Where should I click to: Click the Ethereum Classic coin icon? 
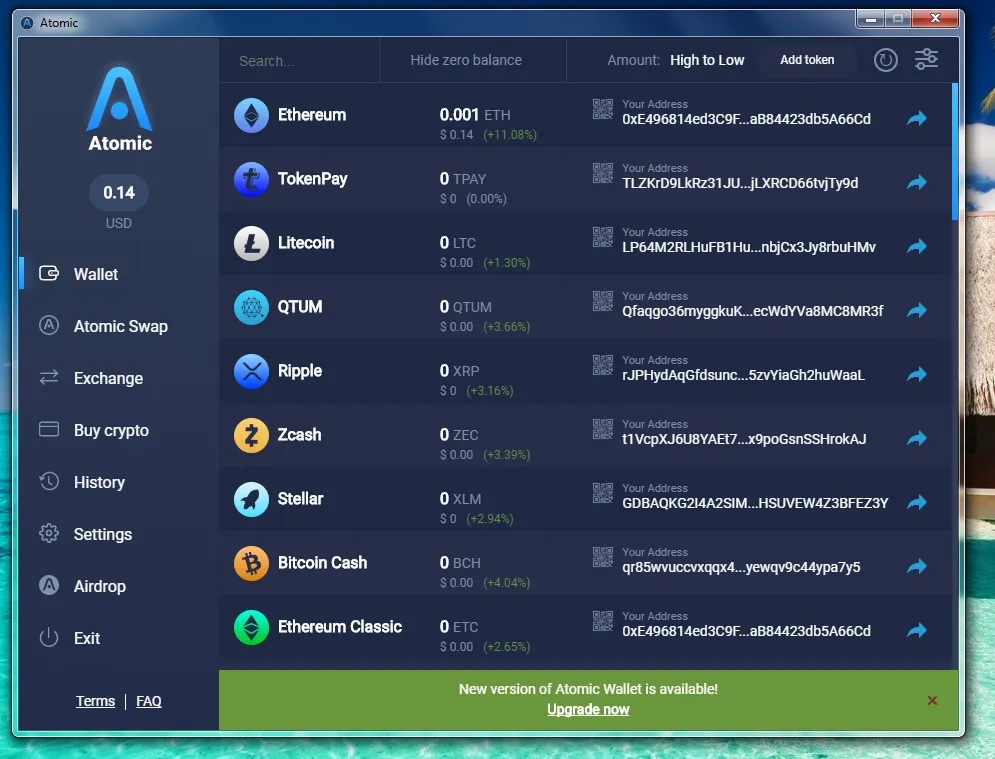tap(251, 628)
